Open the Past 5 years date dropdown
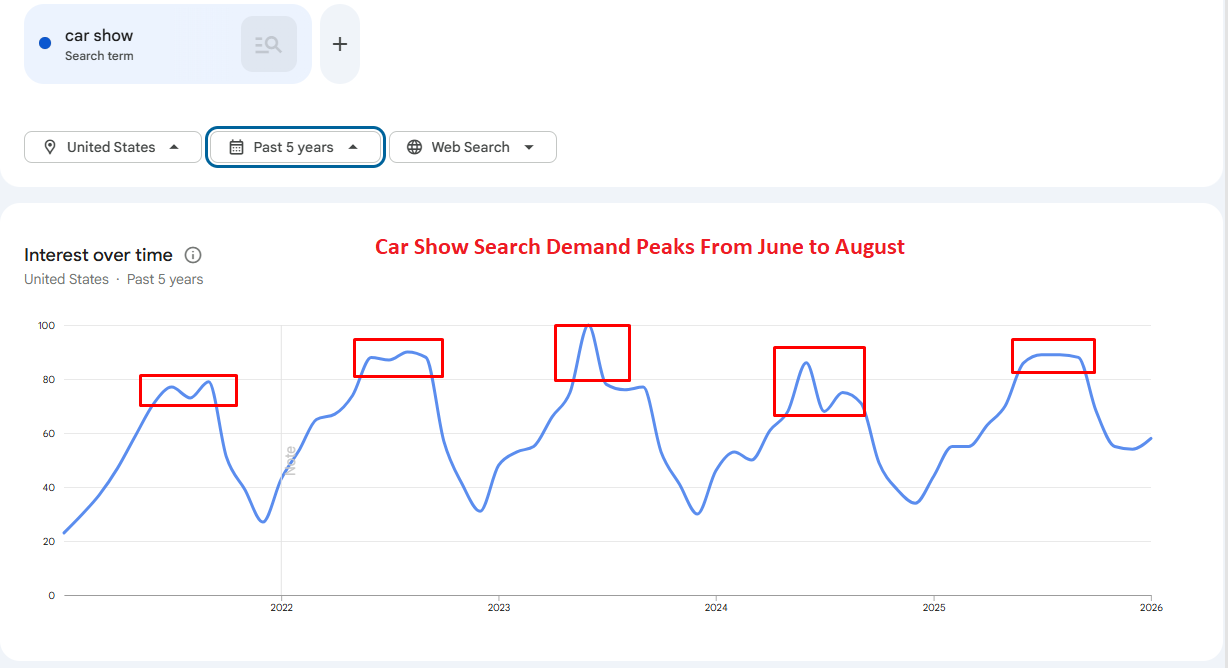The height and width of the screenshot is (668, 1228). pos(295,147)
